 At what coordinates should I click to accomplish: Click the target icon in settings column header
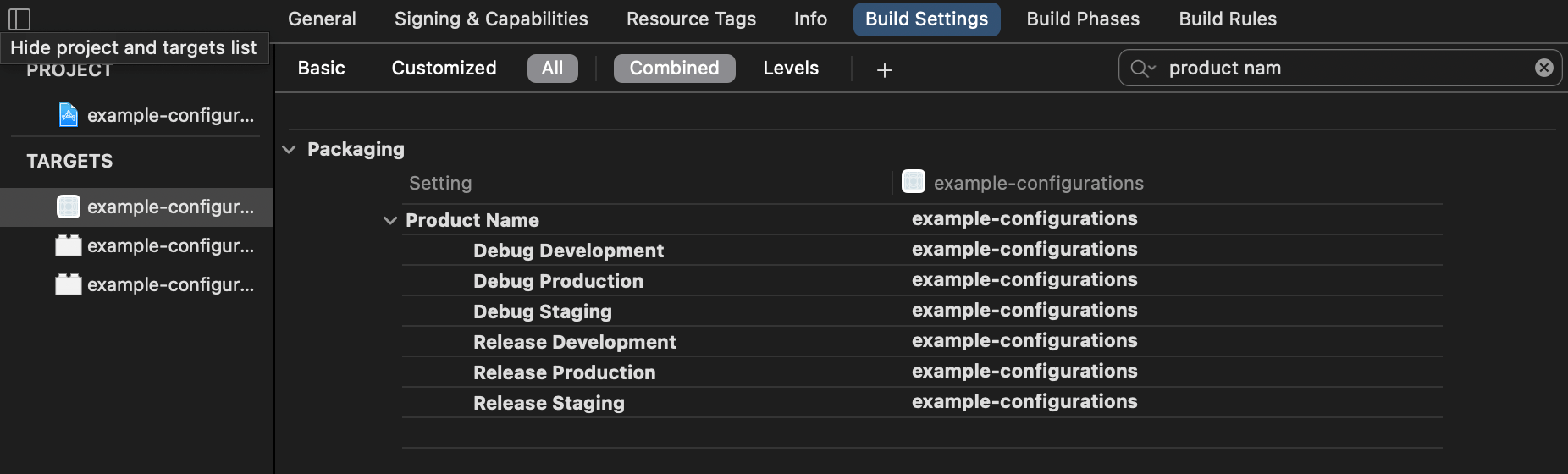pos(914,182)
